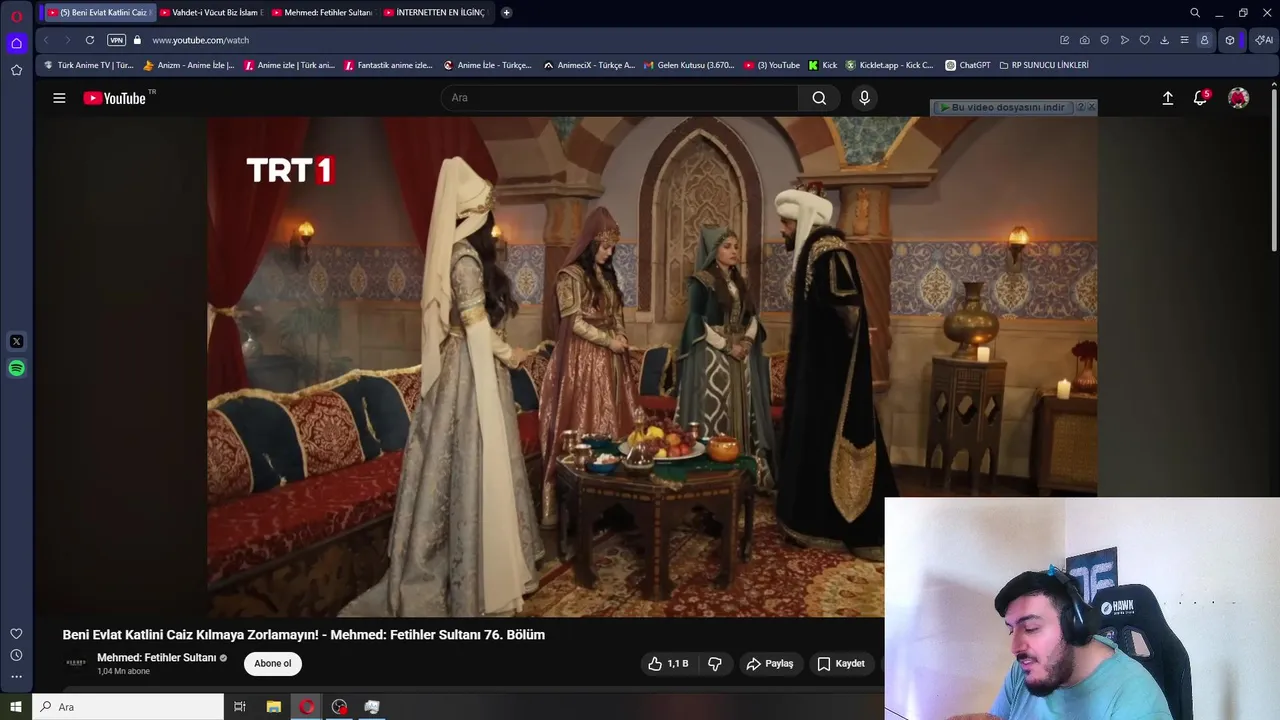Image resolution: width=1280 pixels, height=720 pixels.
Task: Open the browser downloads icon
Action: tap(1165, 40)
